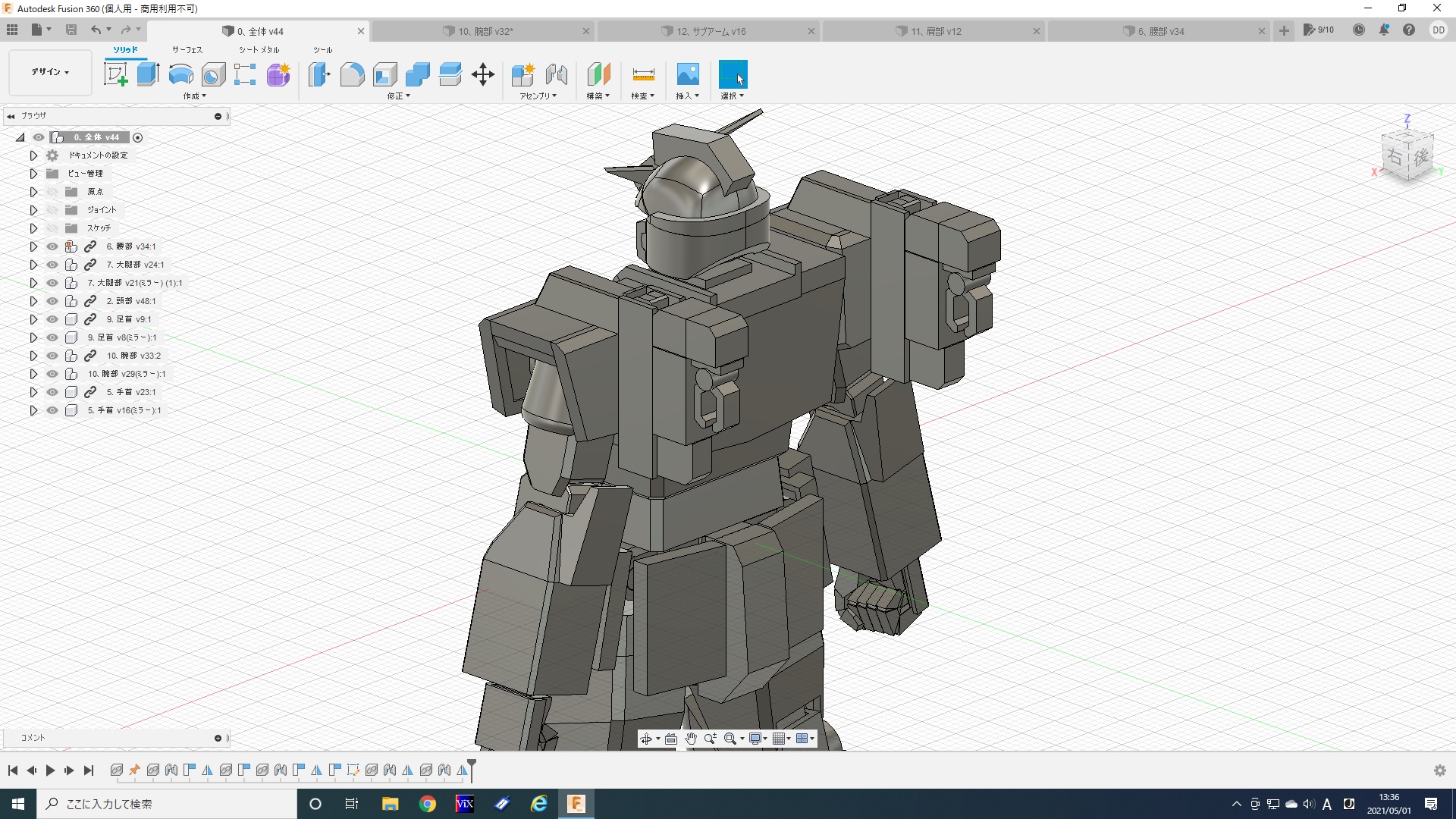This screenshot has width=1456, height=819.
Task: Click the timeline play button
Action: coord(50,770)
